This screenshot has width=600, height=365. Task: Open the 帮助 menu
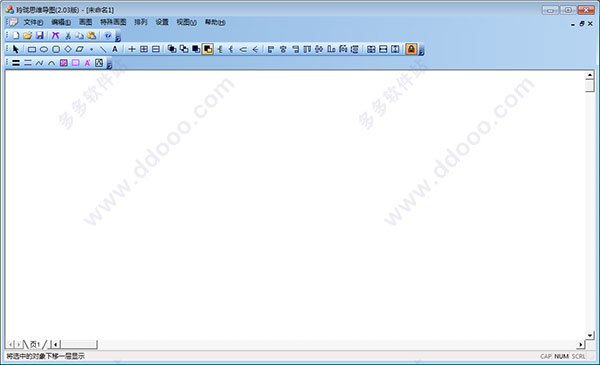pyautogui.click(x=215, y=22)
